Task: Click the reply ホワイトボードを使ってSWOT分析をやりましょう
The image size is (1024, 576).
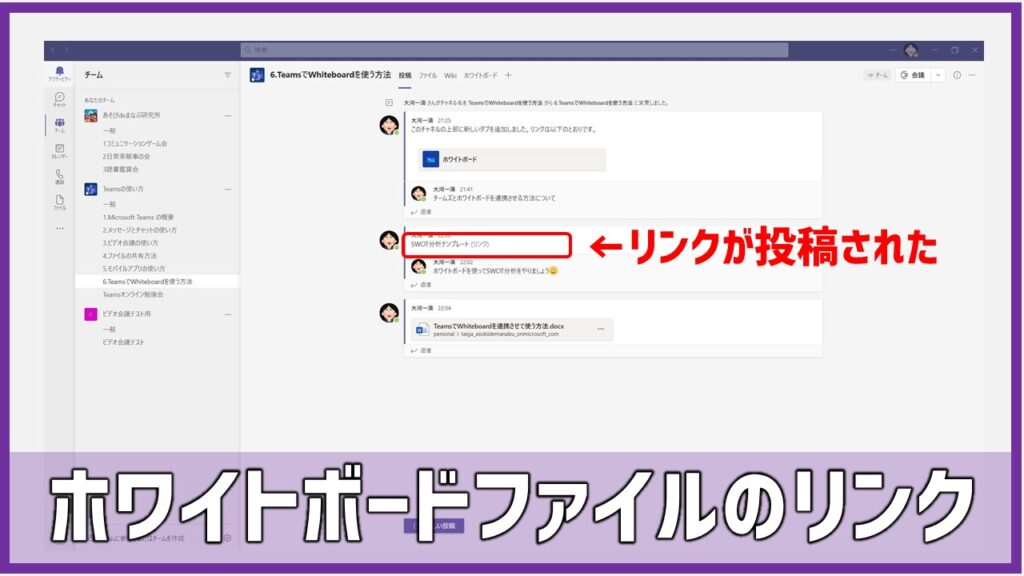Action: tap(496, 270)
